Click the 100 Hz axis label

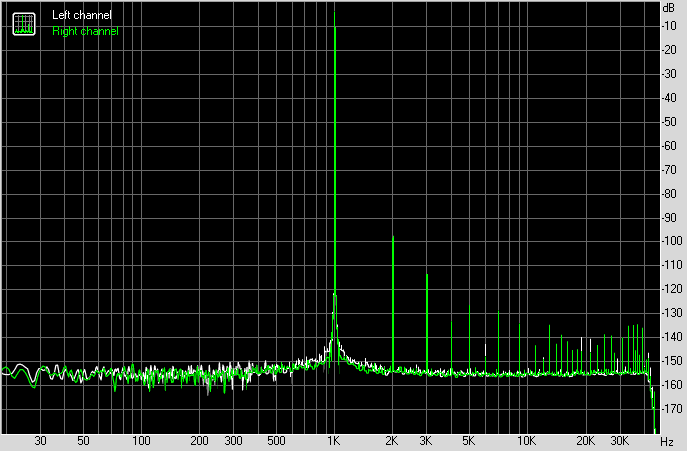tap(141, 441)
